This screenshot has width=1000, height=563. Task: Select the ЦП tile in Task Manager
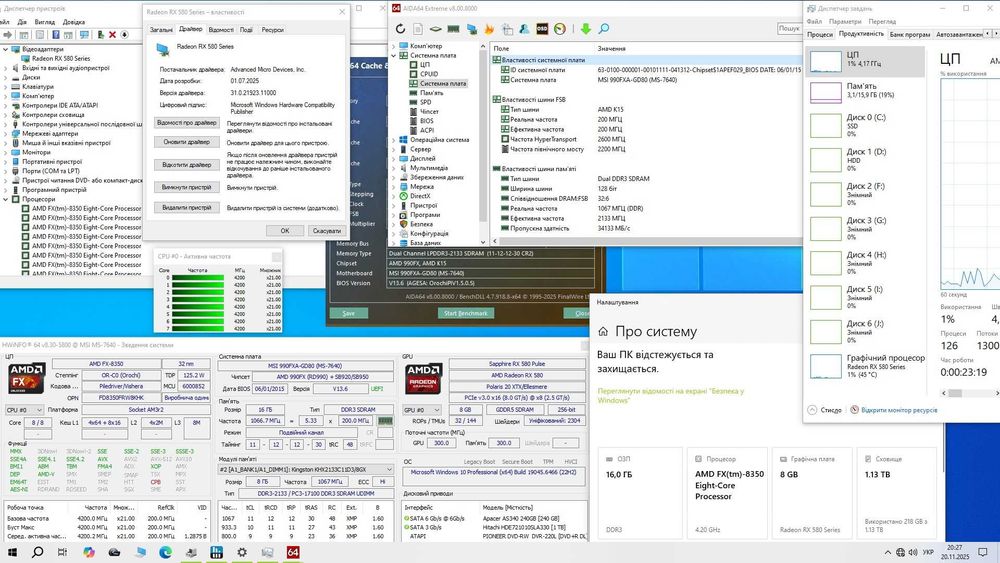click(865, 62)
